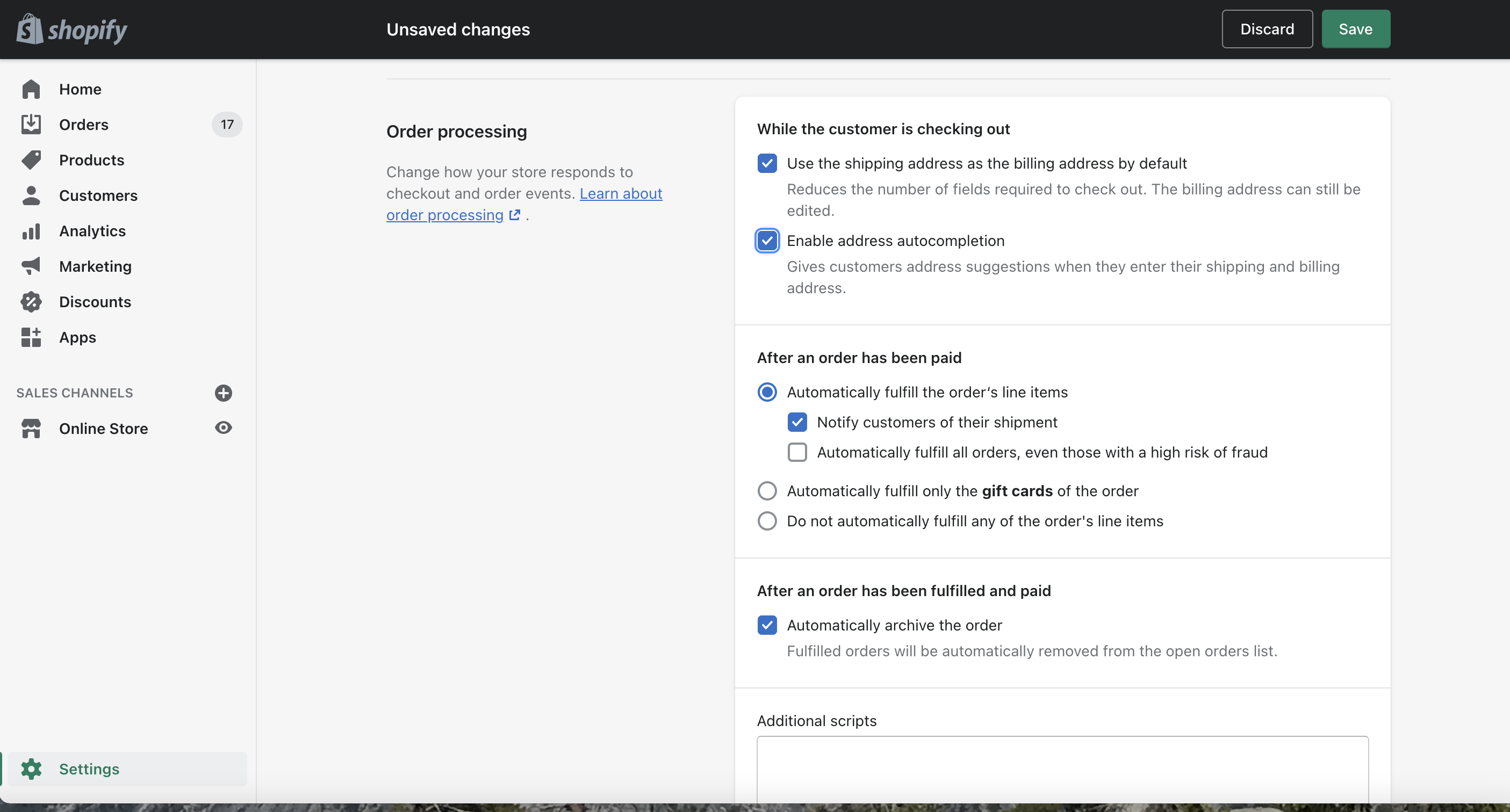Select do not automatically fulfill option

tap(767, 521)
